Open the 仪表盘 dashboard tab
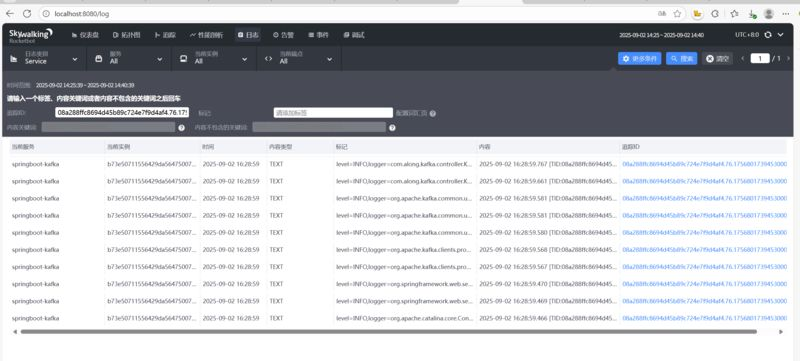The height and width of the screenshot is (361, 800). (85, 35)
